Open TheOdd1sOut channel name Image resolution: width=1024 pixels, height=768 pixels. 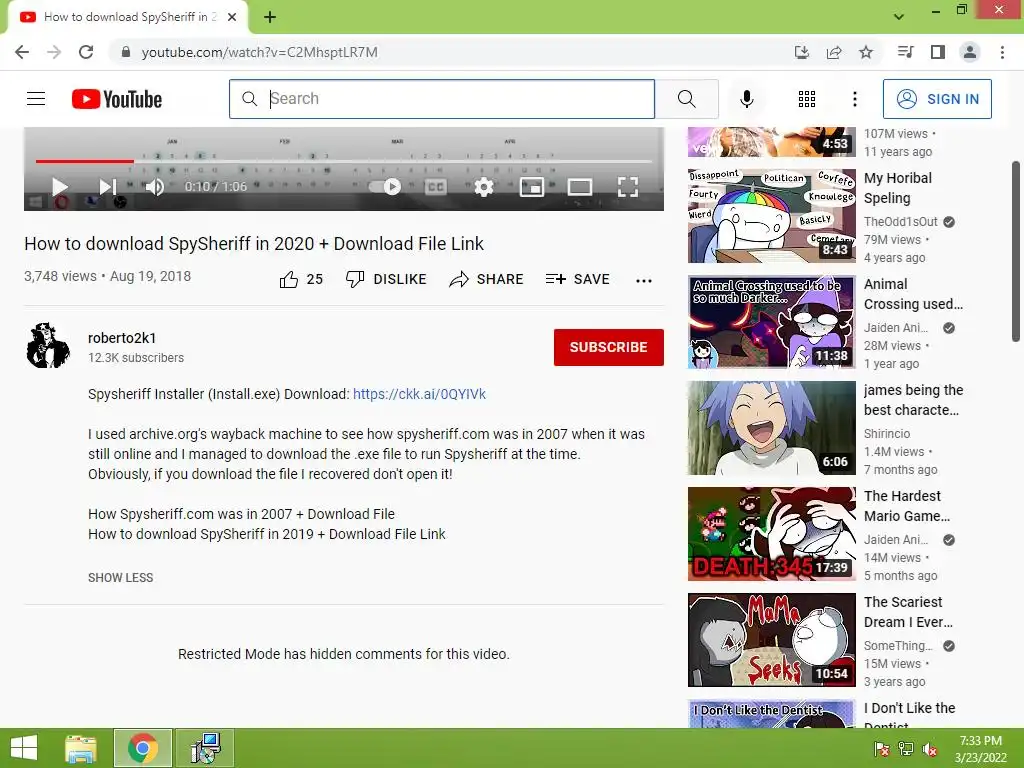coord(901,222)
